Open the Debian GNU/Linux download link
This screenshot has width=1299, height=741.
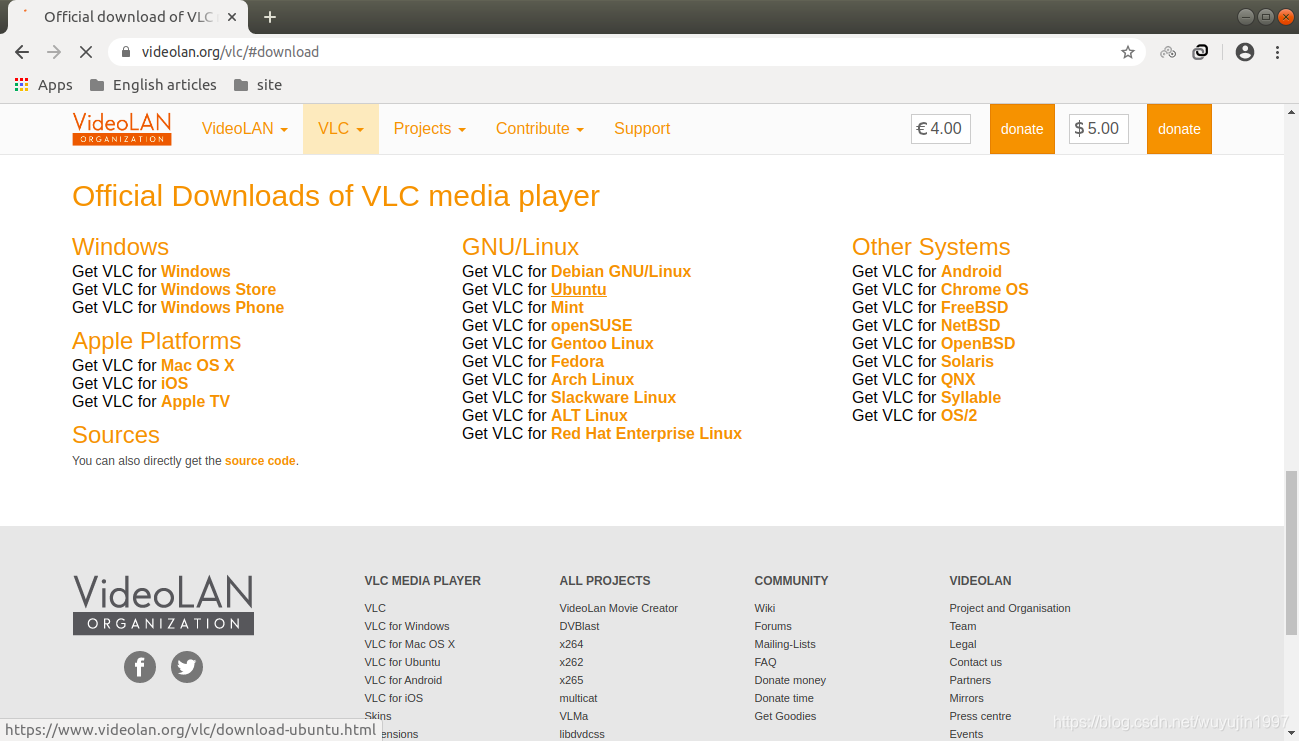coord(621,272)
